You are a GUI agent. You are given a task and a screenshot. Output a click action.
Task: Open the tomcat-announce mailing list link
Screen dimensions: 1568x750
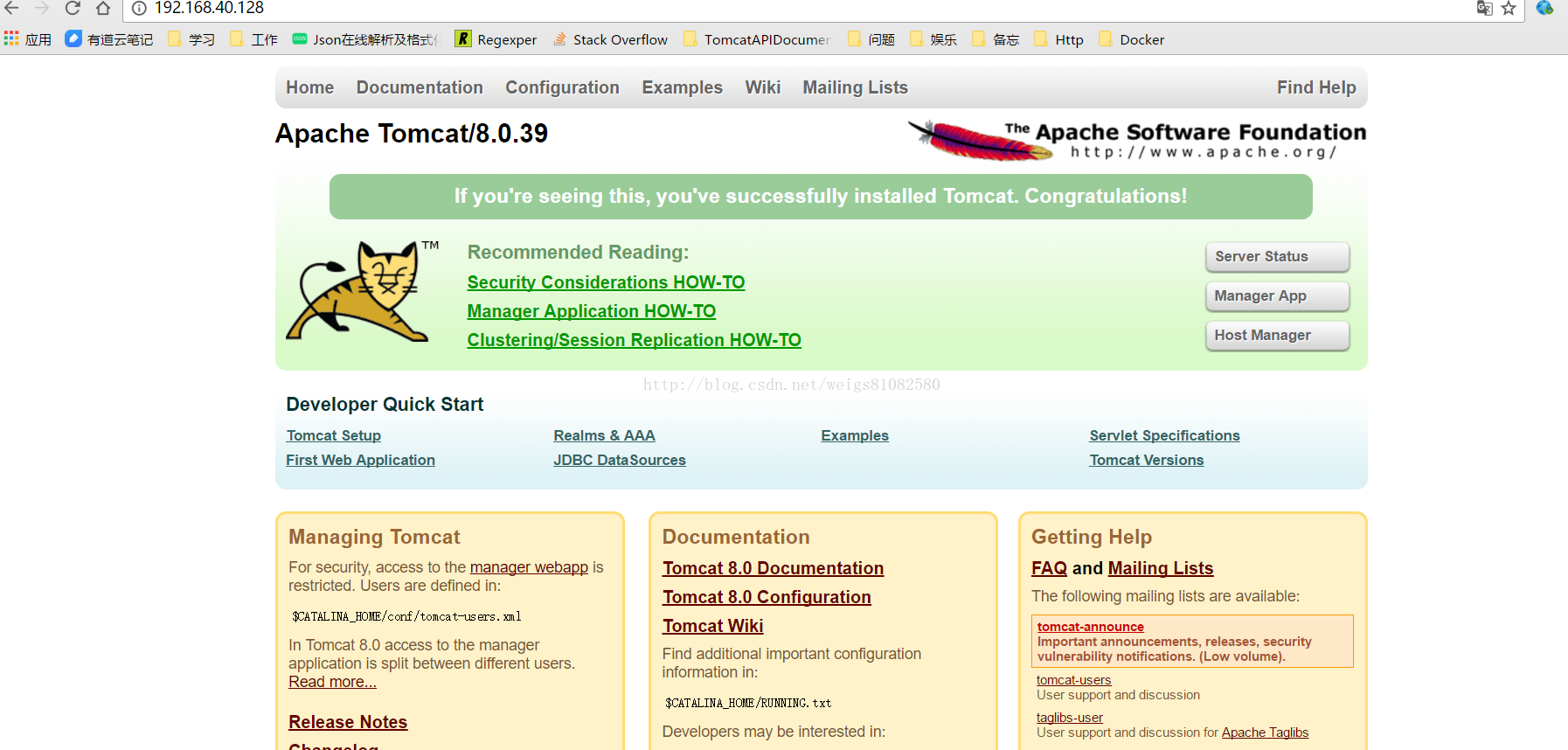coord(1090,627)
